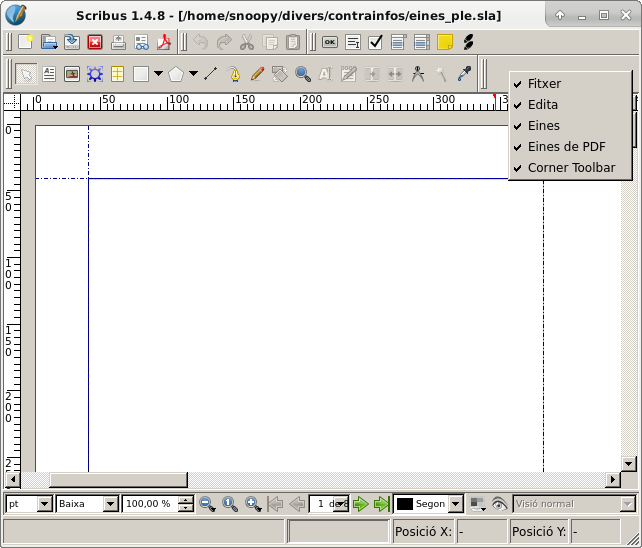Viewport: 642px width, 548px height.
Task: Pick the Eyedropper tool
Action: [464, 74]
